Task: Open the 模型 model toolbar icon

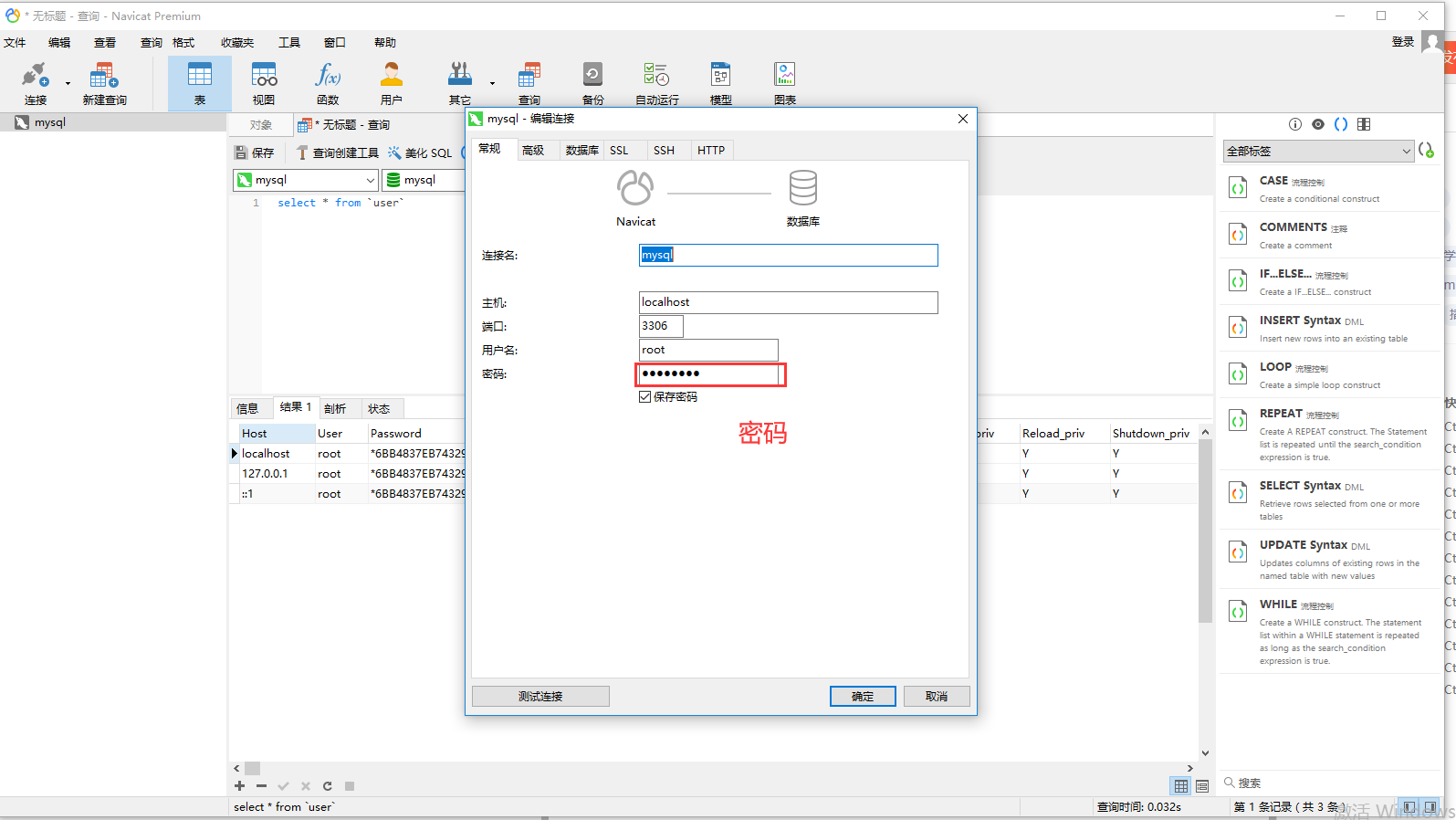Action: click(721, 83)
